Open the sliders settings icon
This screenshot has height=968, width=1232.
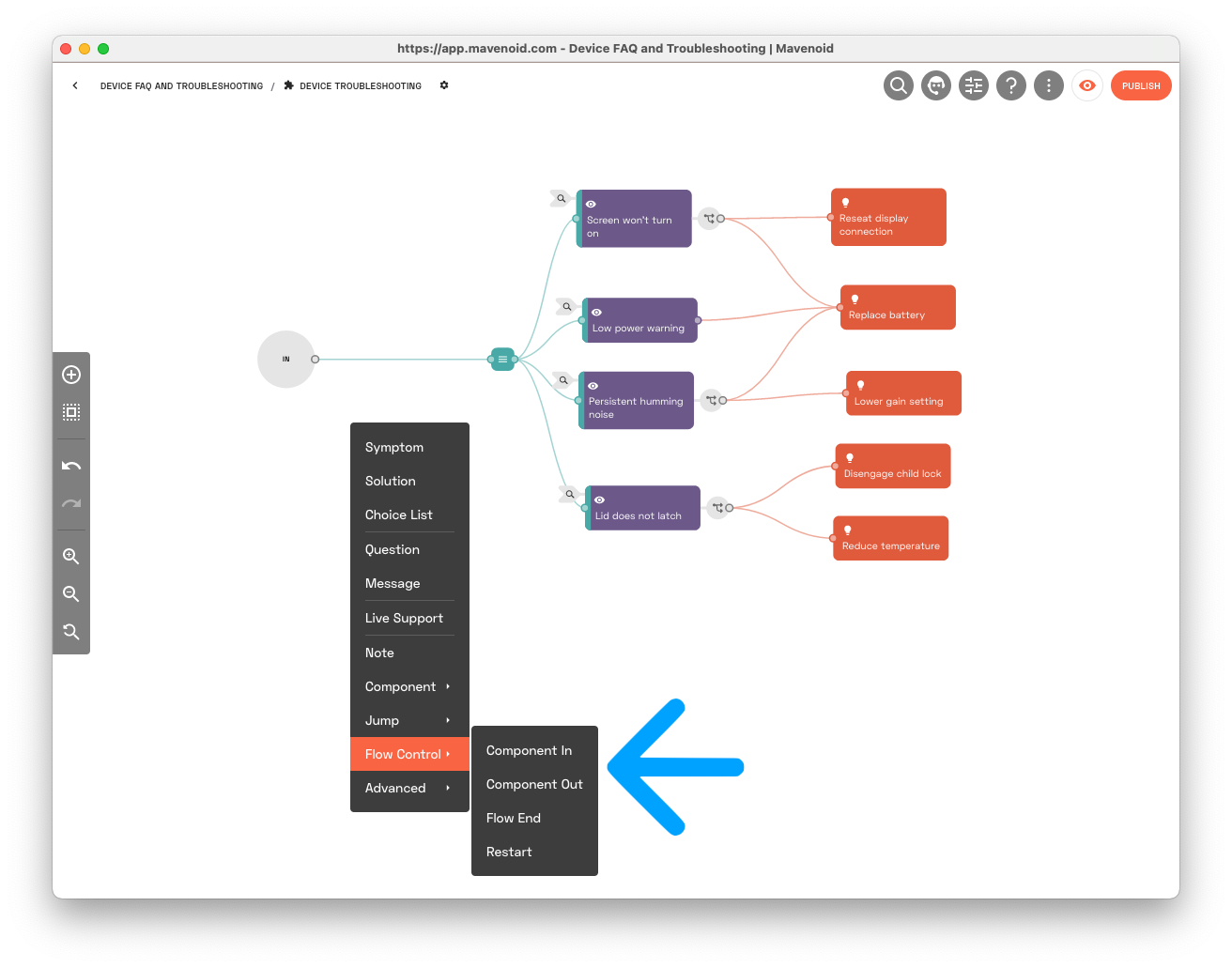[x=974, y=85]
